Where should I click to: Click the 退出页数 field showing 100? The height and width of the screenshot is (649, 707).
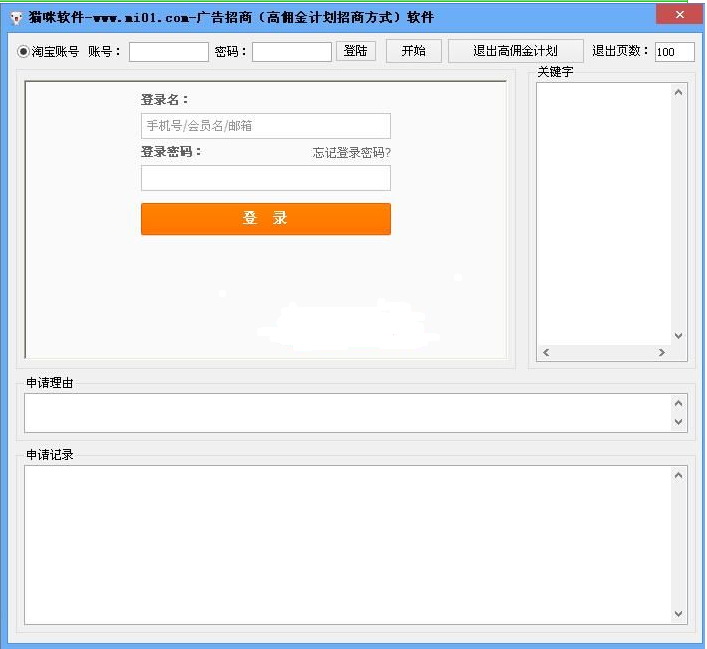674,52
